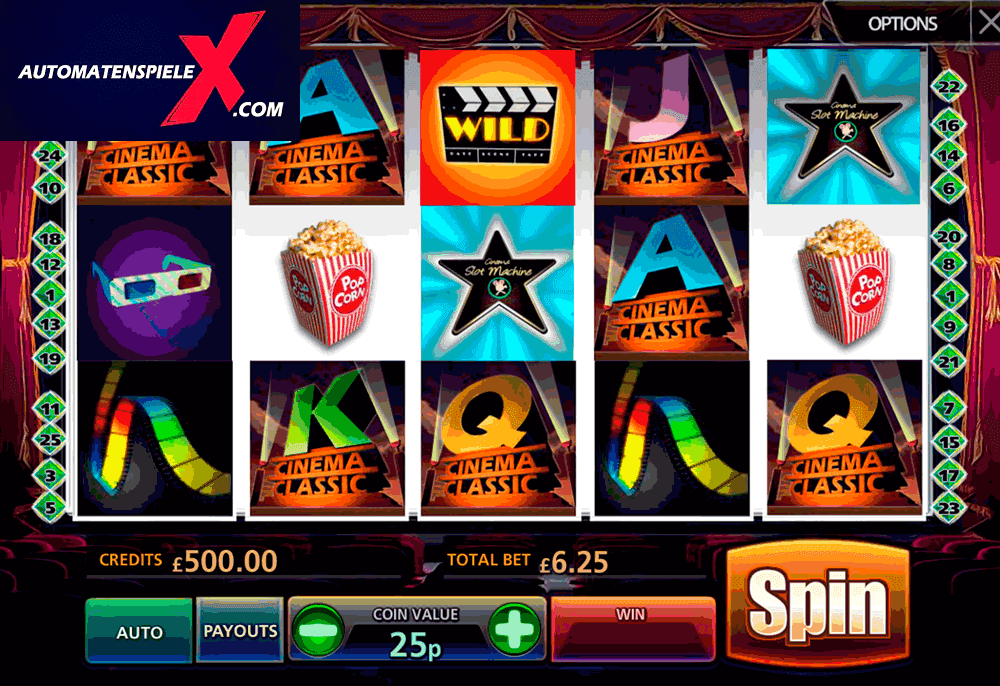1000x686 pixels.
Task: Select payline number 5 marker
Action: click(x=50, y=507)
